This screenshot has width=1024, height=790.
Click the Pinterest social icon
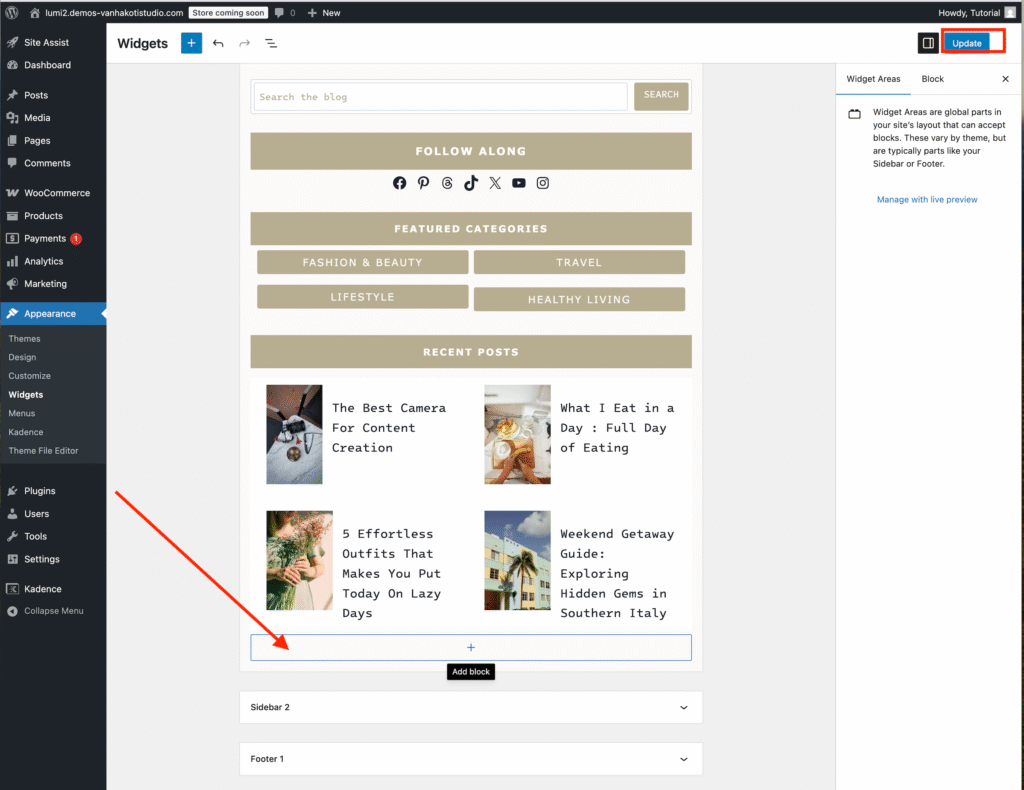(423, 183)
